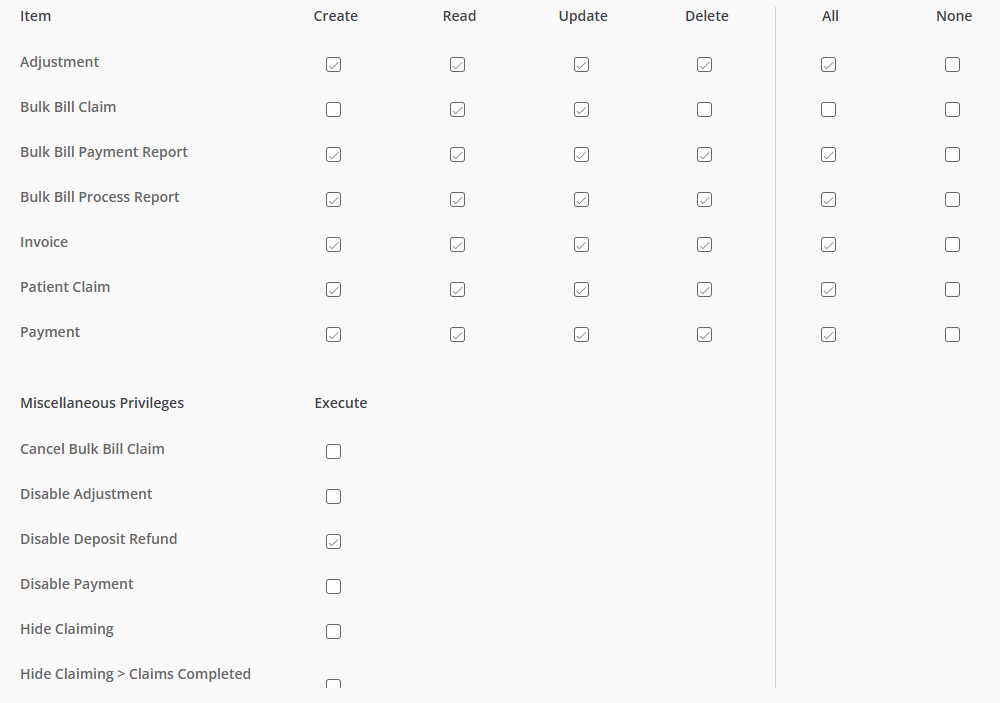Enable Execute for Disable Payment

coord(334,586)
